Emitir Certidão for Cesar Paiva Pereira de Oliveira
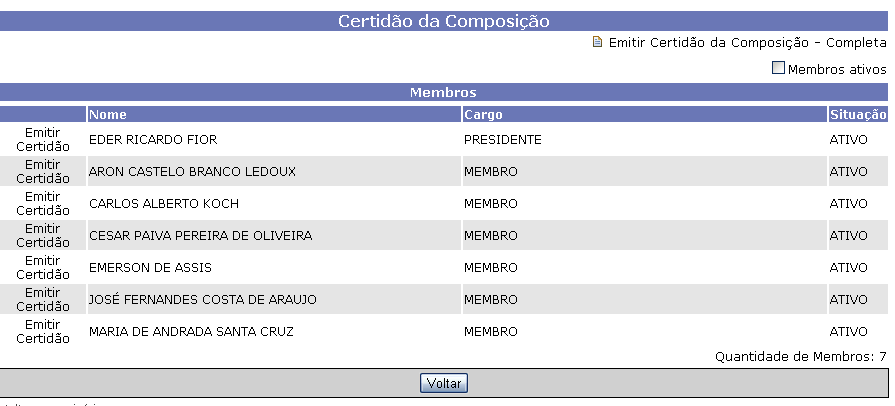Viewport: 895px width, 406px height. tap(43, 235)
